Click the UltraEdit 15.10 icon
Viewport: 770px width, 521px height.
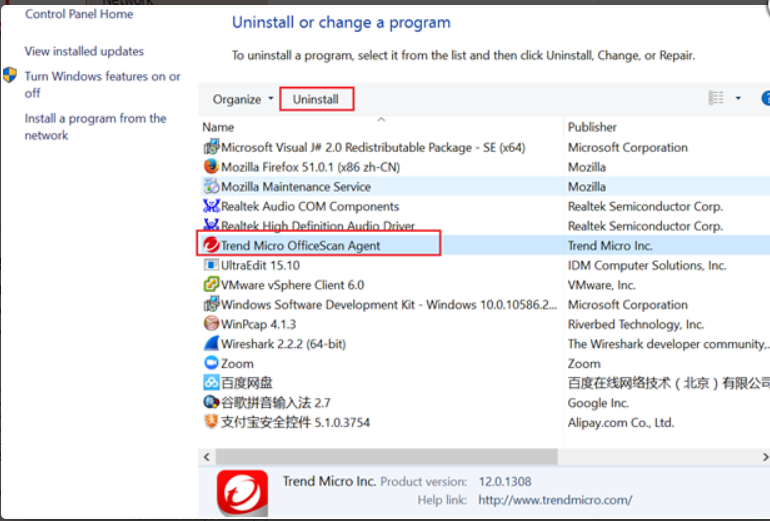pos(211,265)
